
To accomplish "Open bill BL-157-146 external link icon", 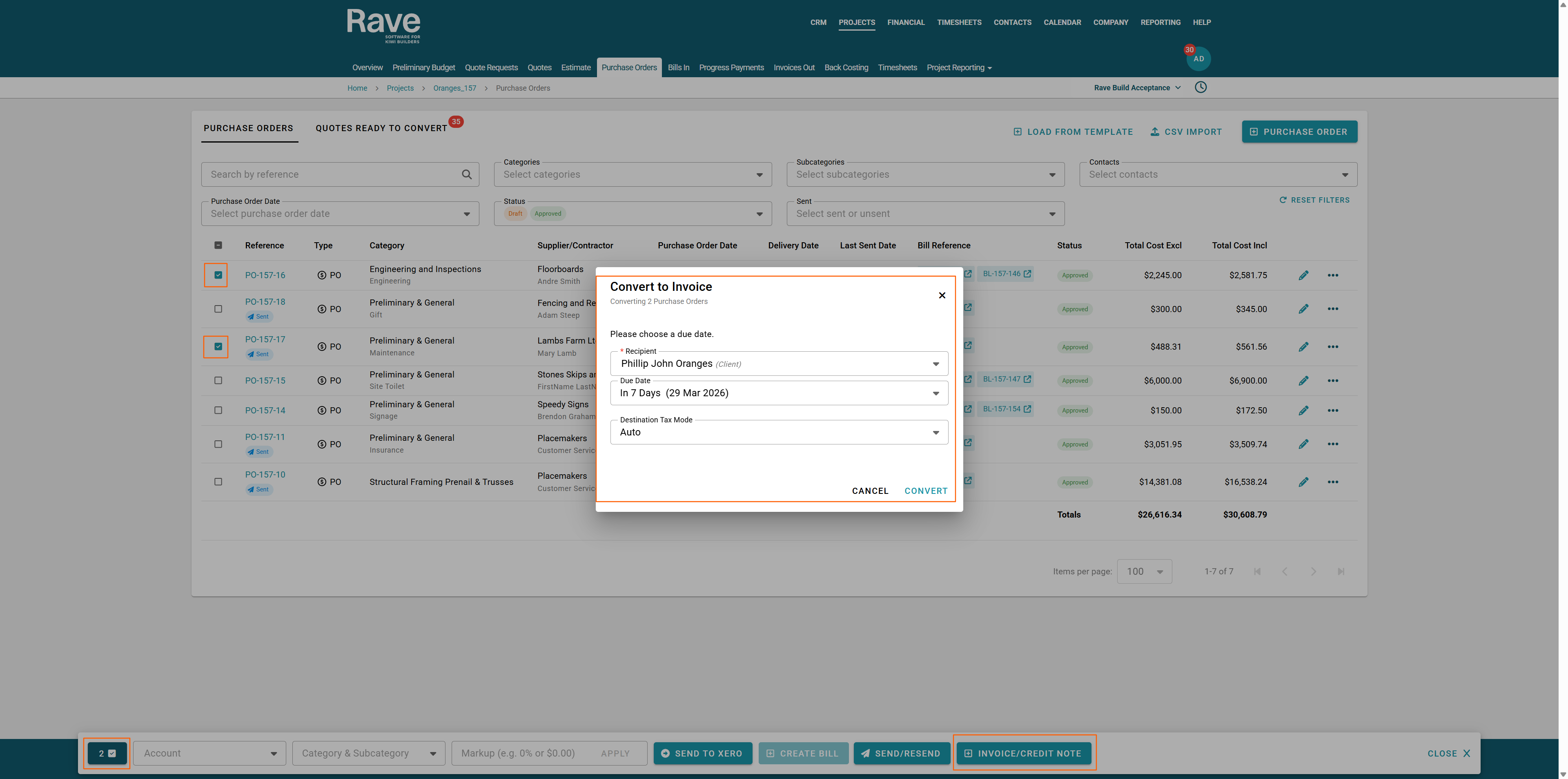I will point(1027,273).
